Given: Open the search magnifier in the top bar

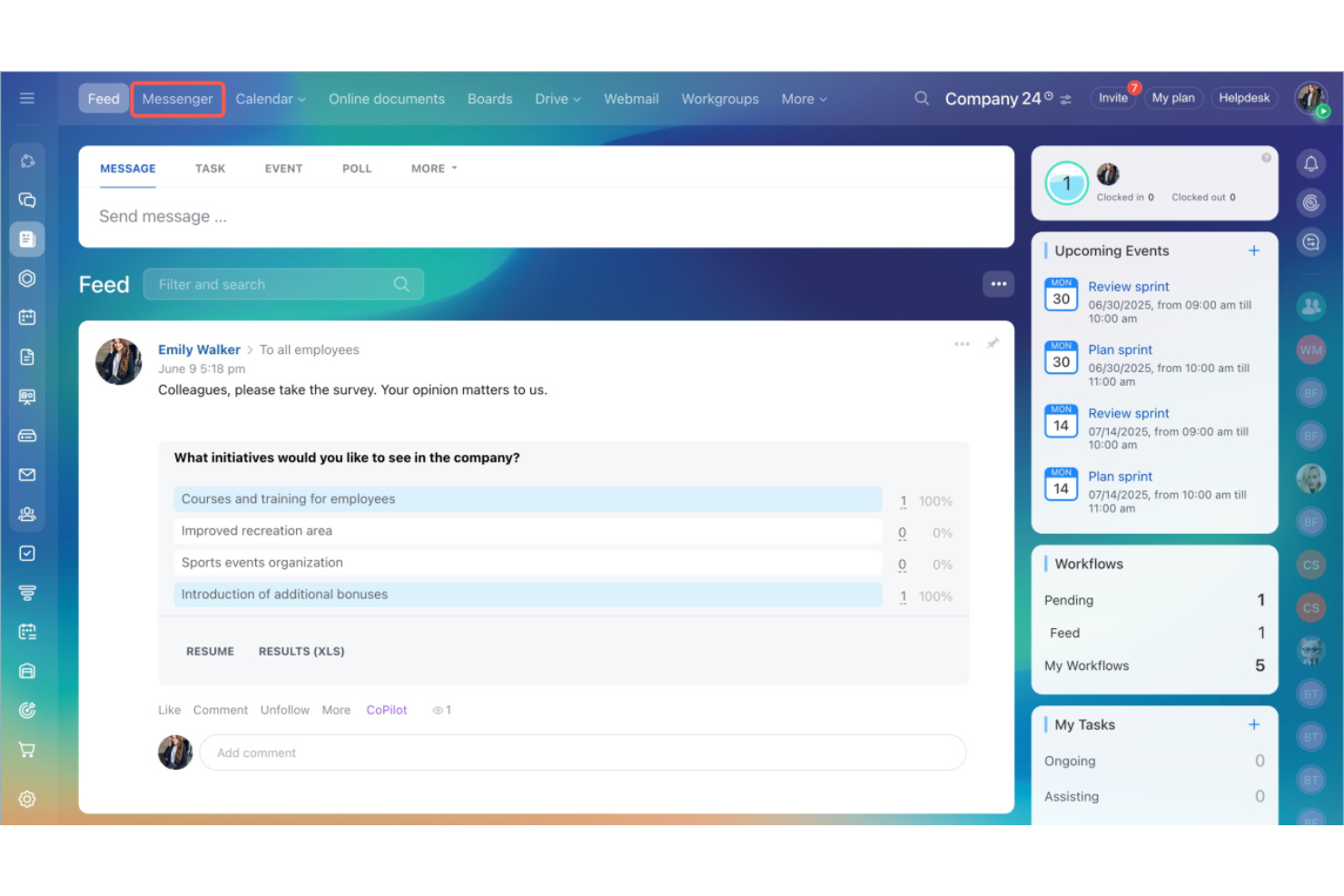Looking at the screenshot, I should 921,98.
